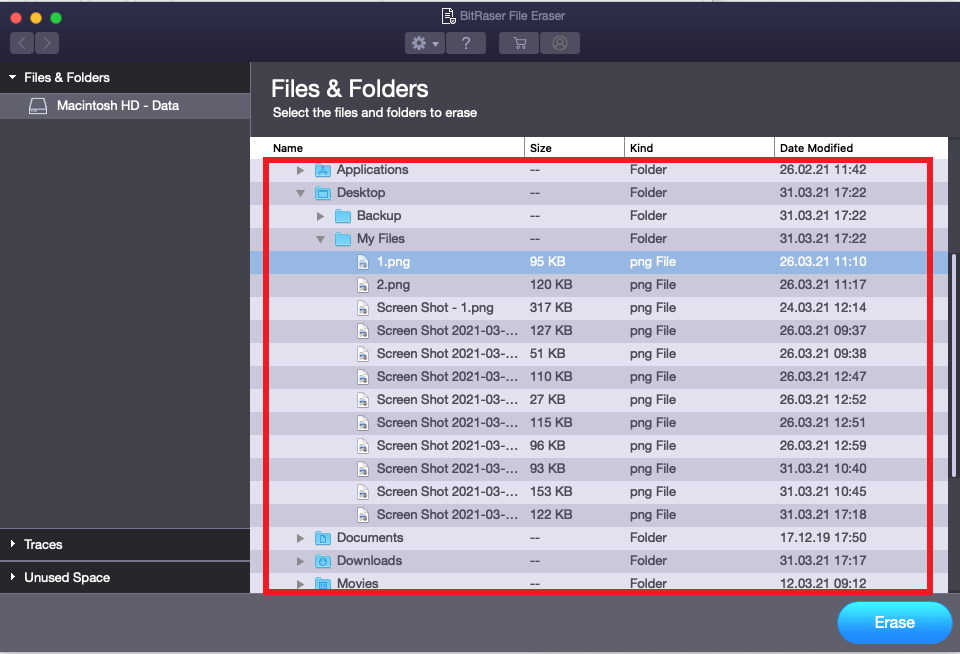960x654 pixels.
Task: Expand the Unused Space sidebar section
Action: (x=12, y=577)
